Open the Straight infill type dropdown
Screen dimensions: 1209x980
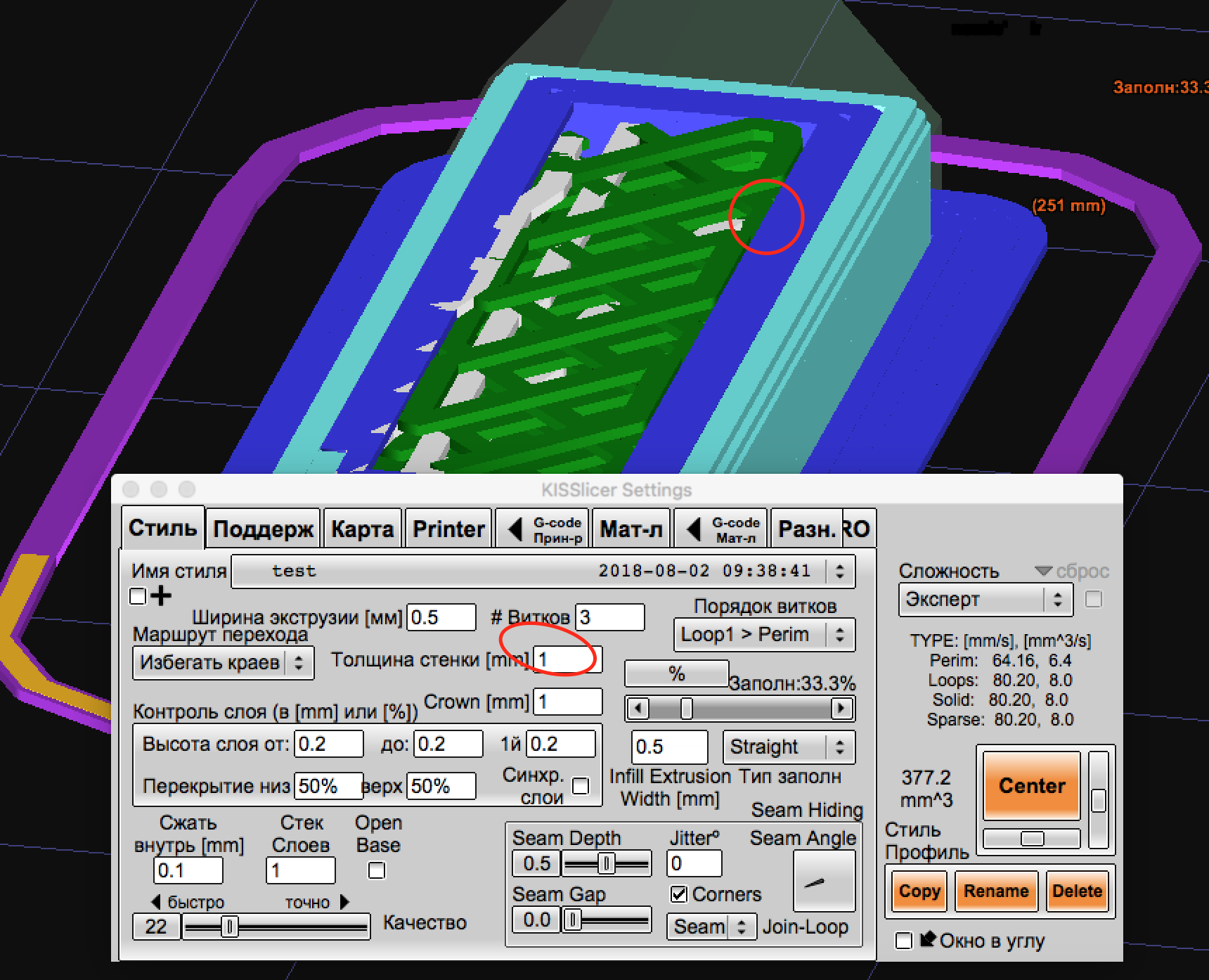[x=788, y=747]
